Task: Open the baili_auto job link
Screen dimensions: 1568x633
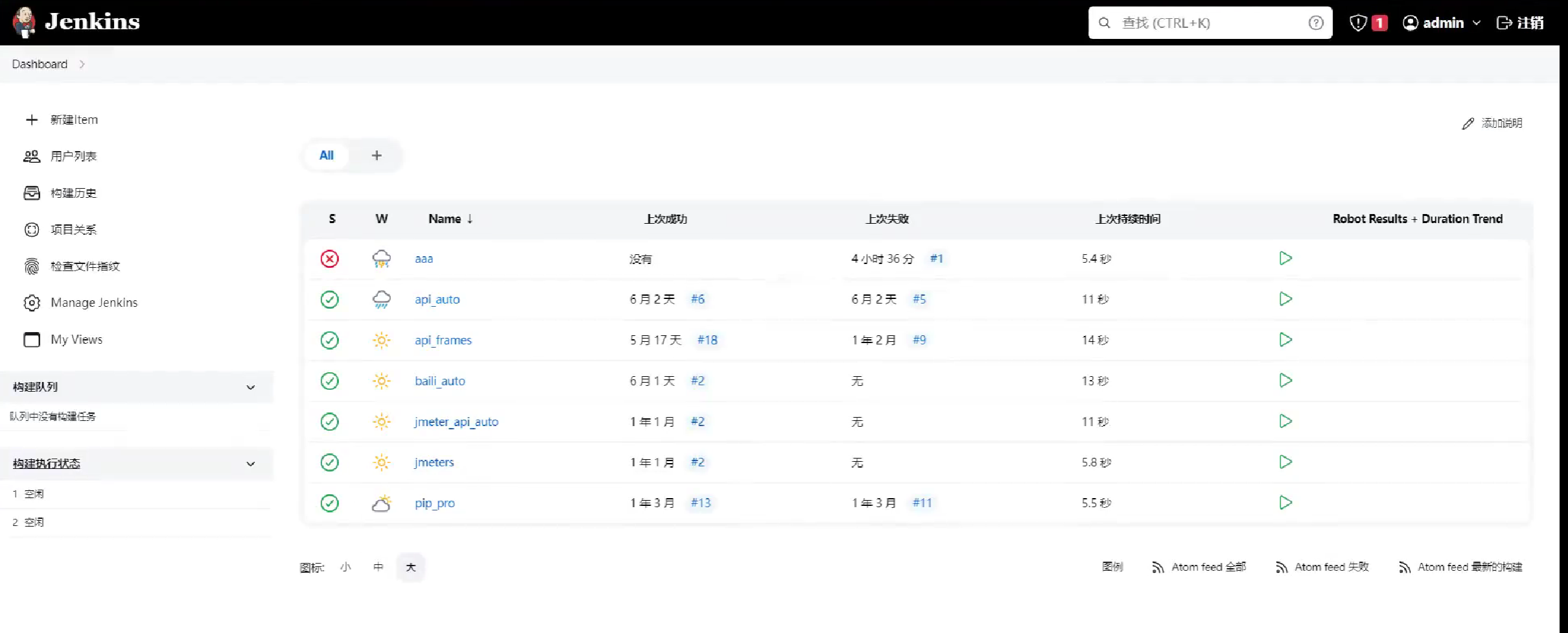Action: point(440,381)
